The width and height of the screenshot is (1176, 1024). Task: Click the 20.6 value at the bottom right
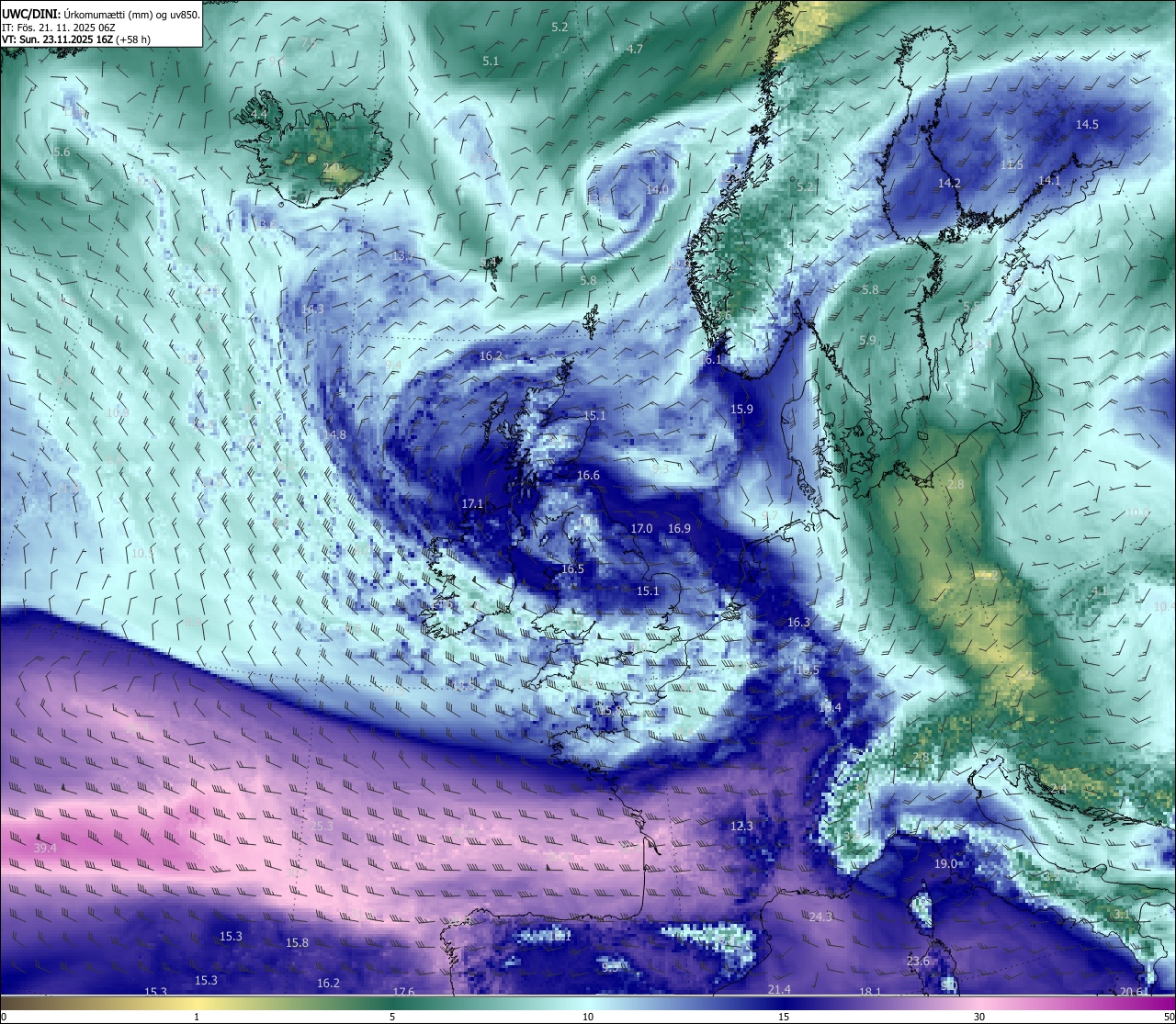point(1132,992)
